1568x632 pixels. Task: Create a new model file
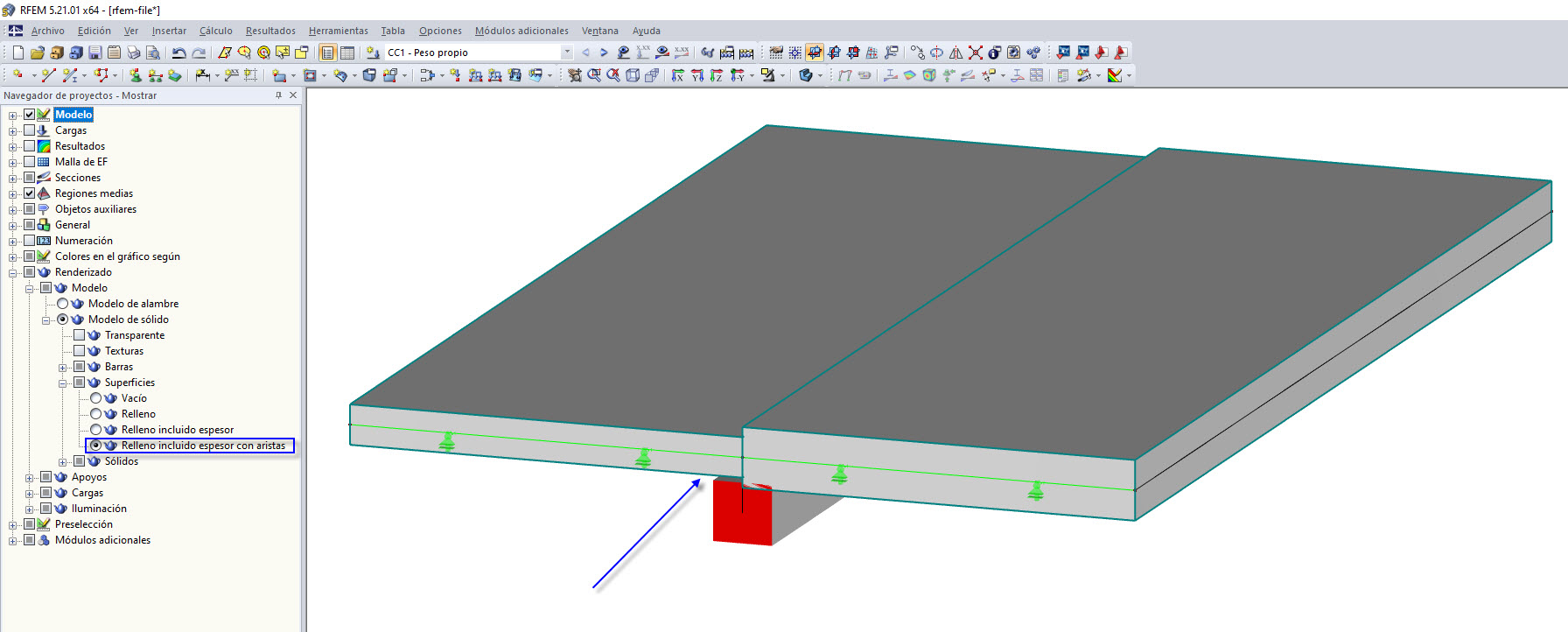point(17,53)
